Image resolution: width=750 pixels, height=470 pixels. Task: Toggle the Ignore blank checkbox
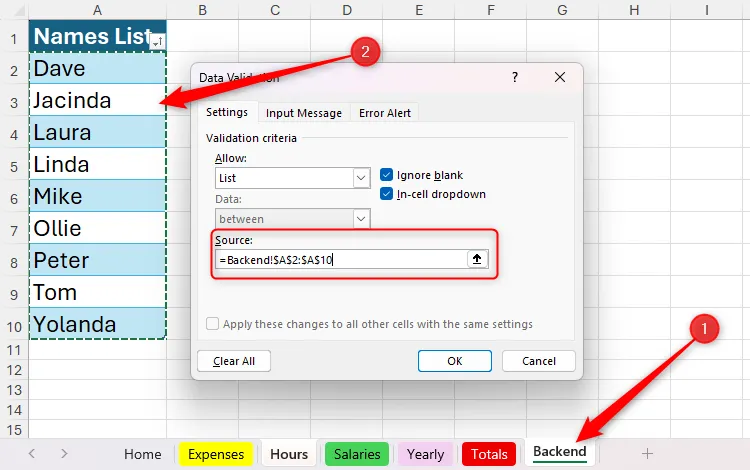coord(387,175)
